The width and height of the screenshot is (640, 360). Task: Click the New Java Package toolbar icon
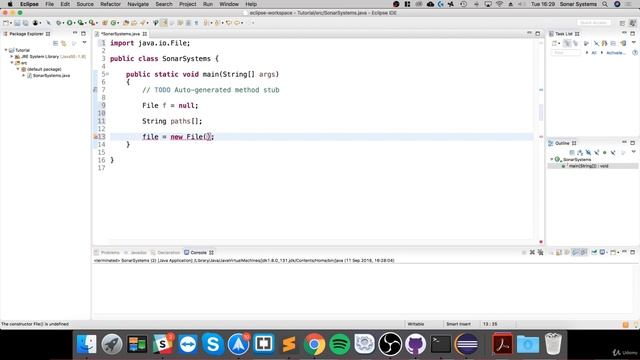tap(105, 23)
